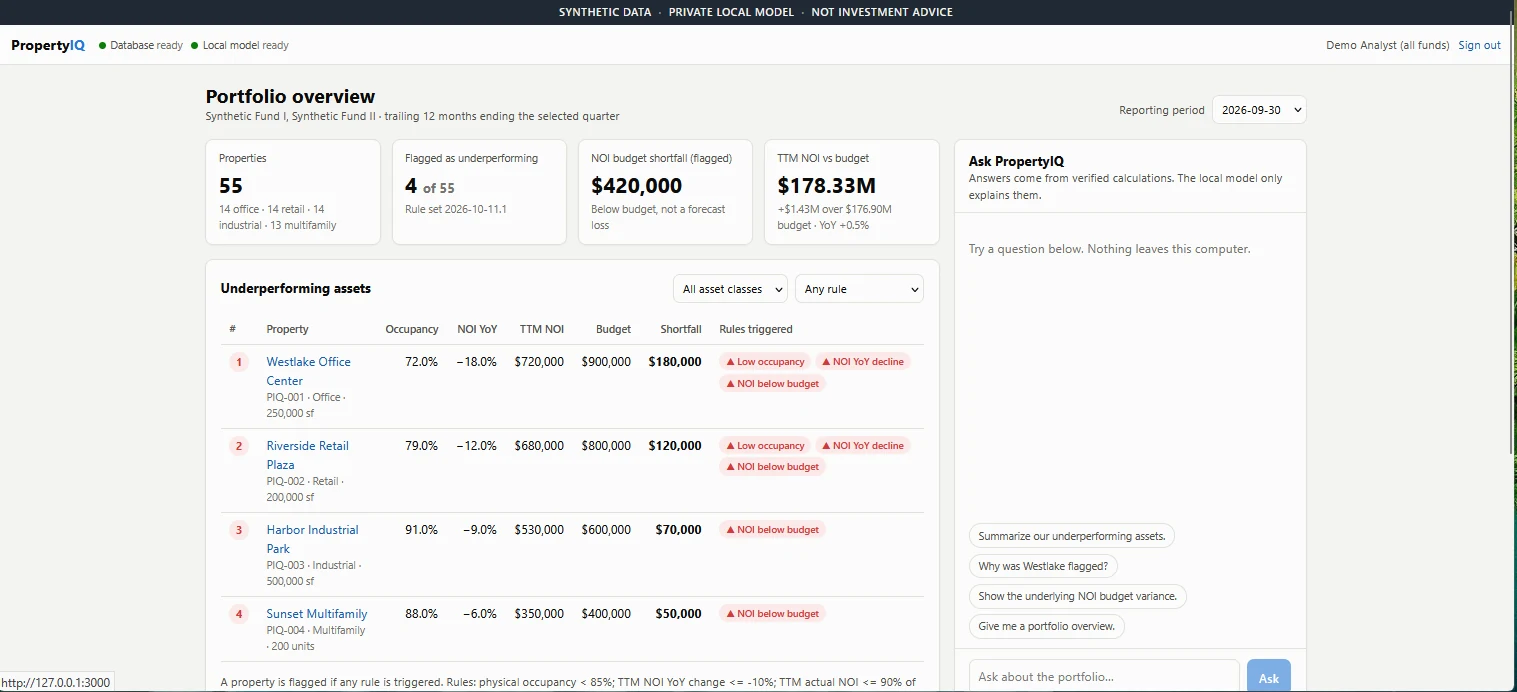Click the Portfolio overview heading
Viewport: 1517px width, 692px height.
[290, 96]
